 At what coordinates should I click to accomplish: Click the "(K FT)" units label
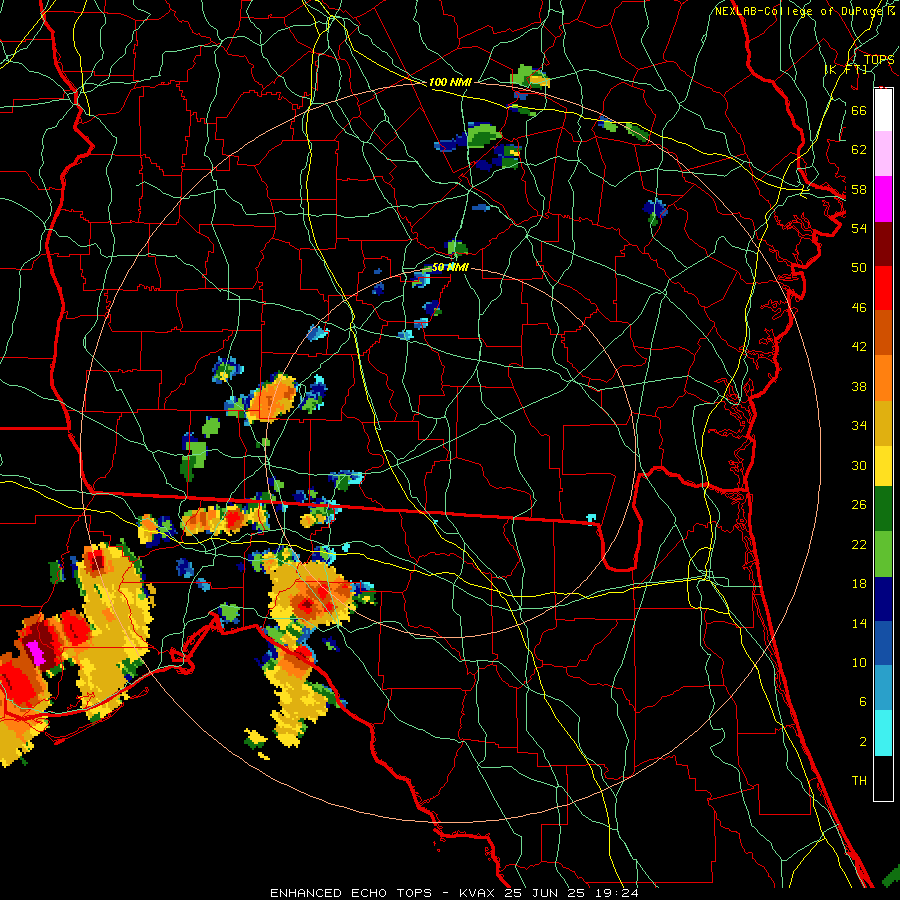(846, 69)
